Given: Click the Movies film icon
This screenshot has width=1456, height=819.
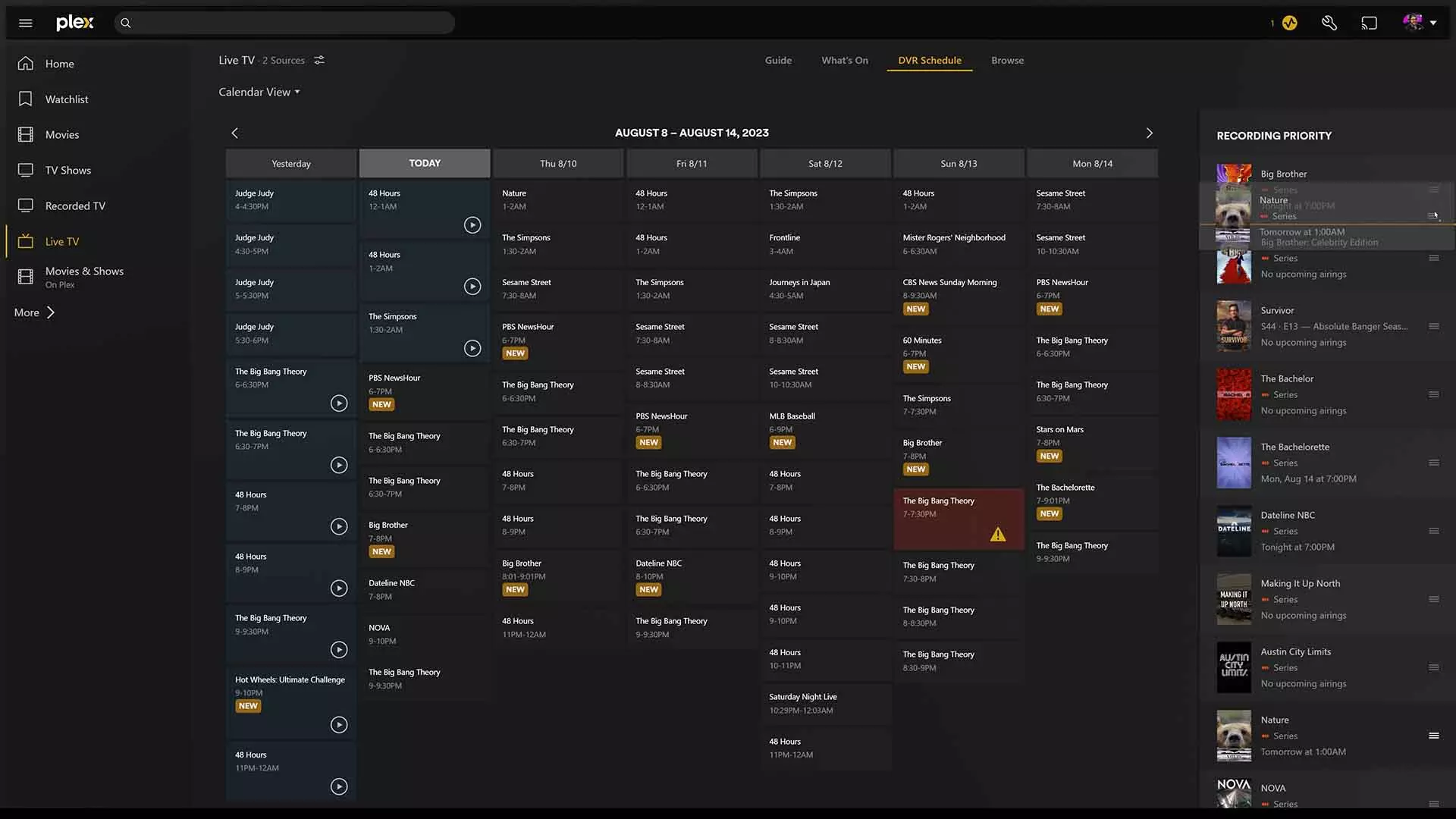Looking at the screenshot, I should click(26, 135).
